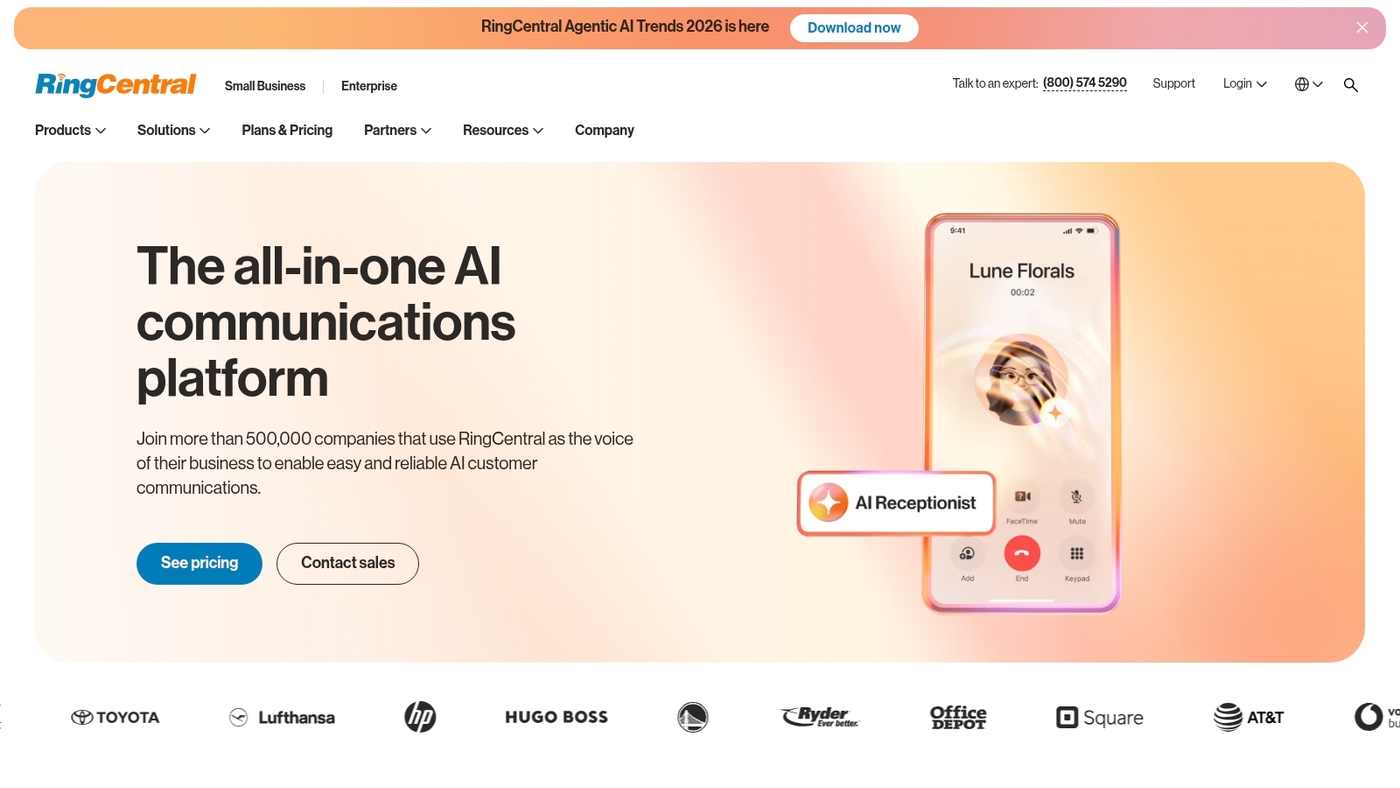Dismiss the Agentic AI Trends banner
The image size is (1400, 788).
click(1362, 28)
